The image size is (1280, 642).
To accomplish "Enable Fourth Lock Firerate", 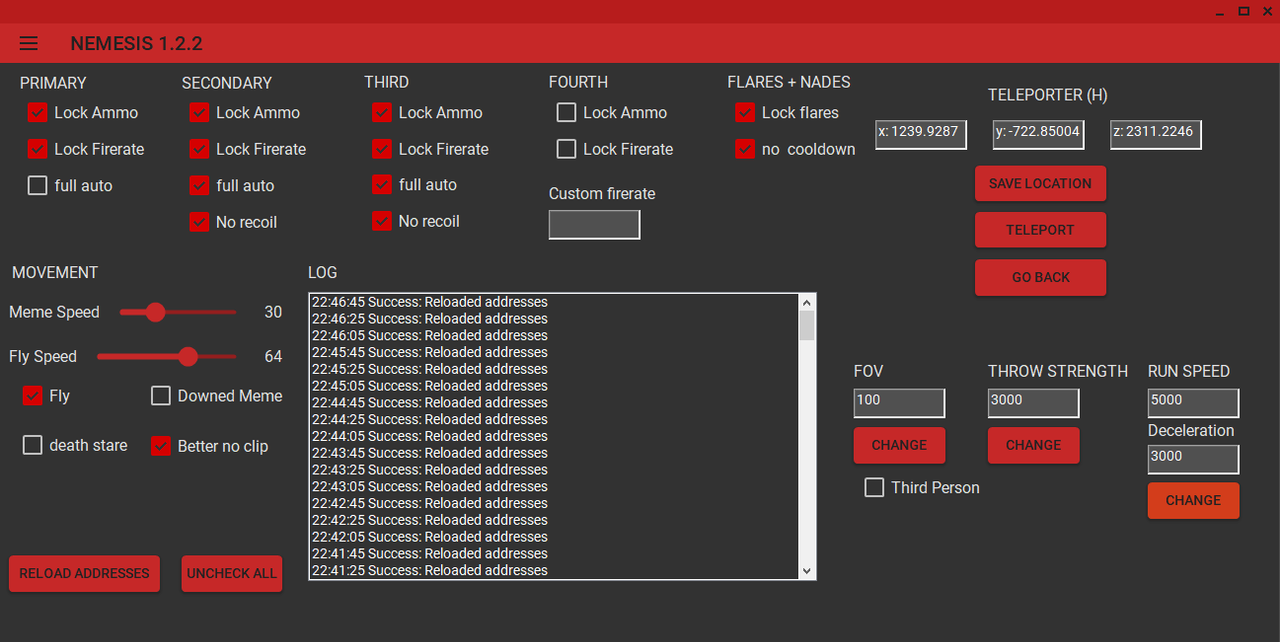I will pyautogui.click(x=566, y=149).
